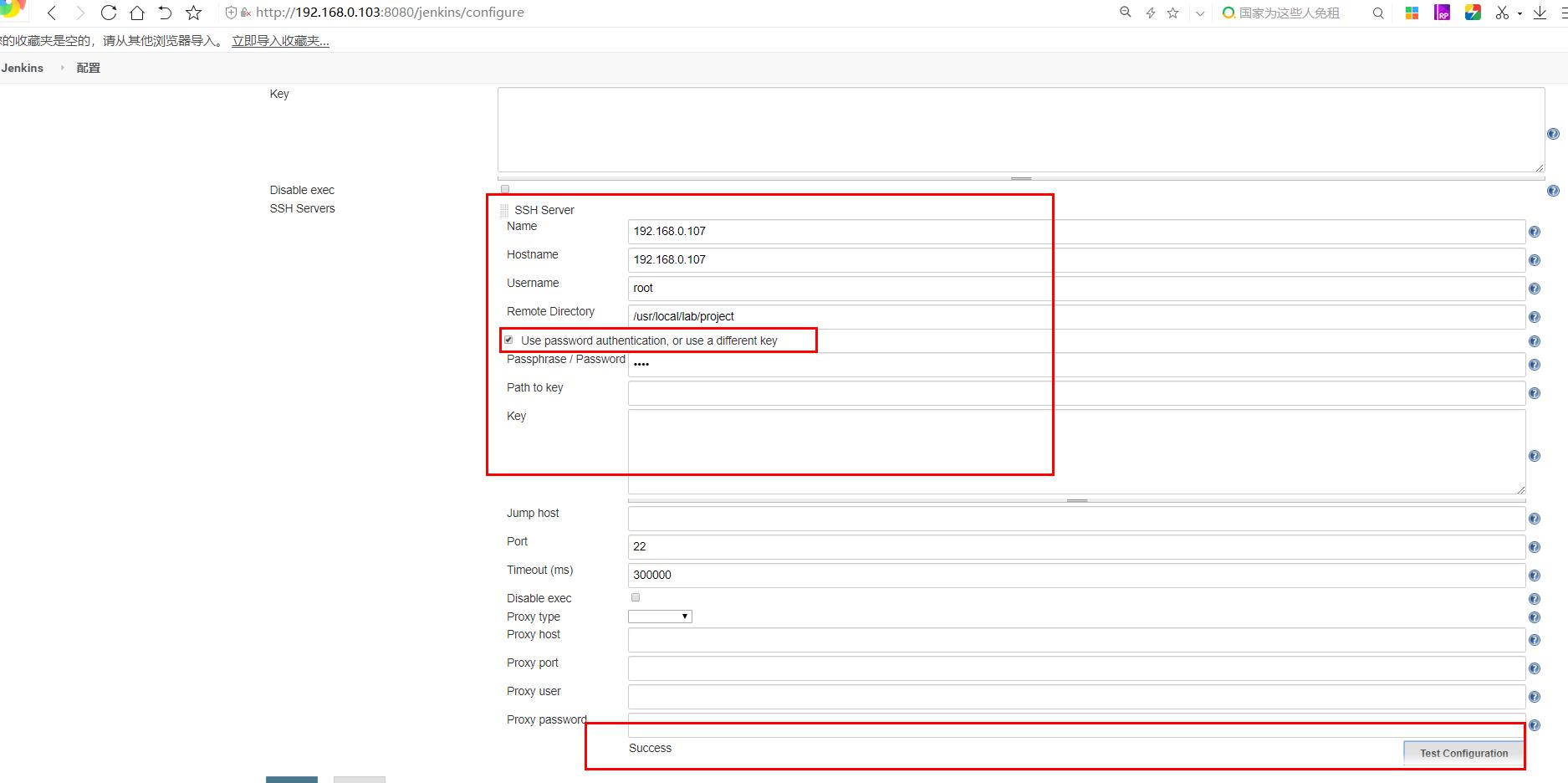Click the SSH Server Name input field
Screen dimensions: 1568x783
[x=1076, y=232]
